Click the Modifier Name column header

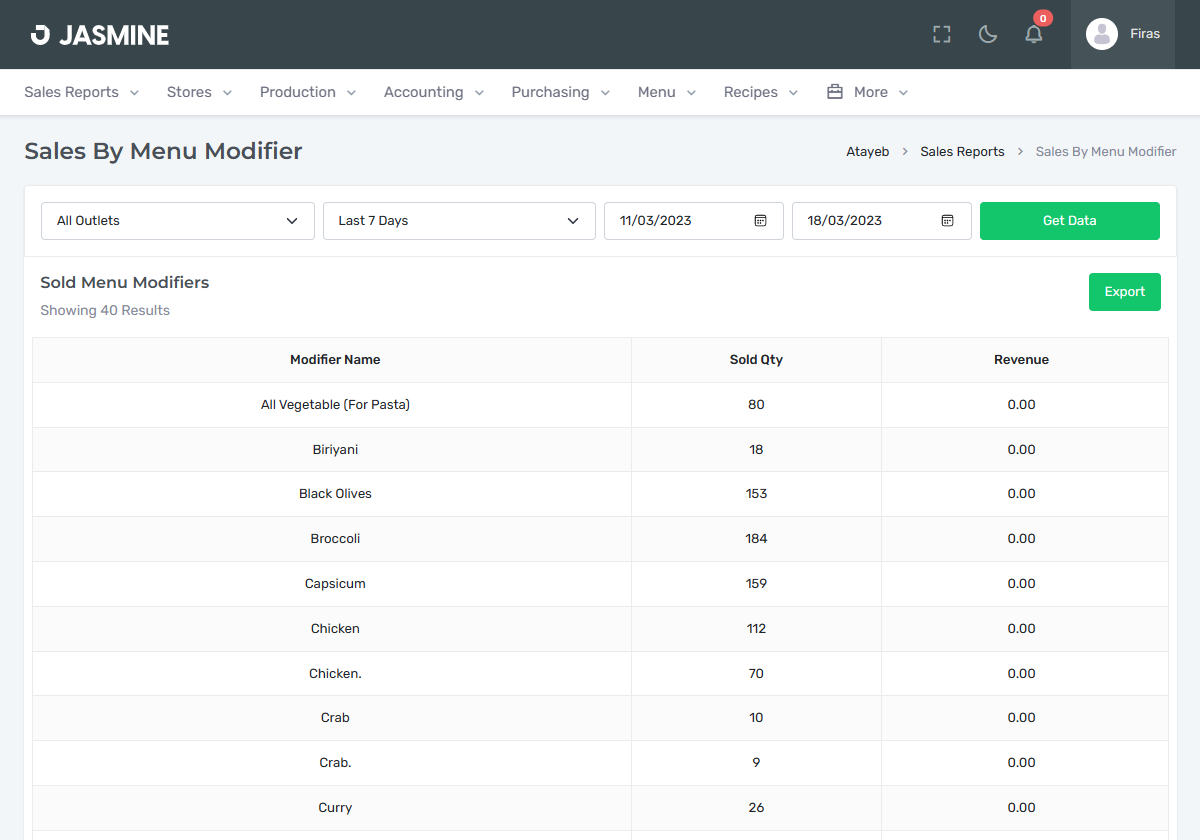coord(335,360)
